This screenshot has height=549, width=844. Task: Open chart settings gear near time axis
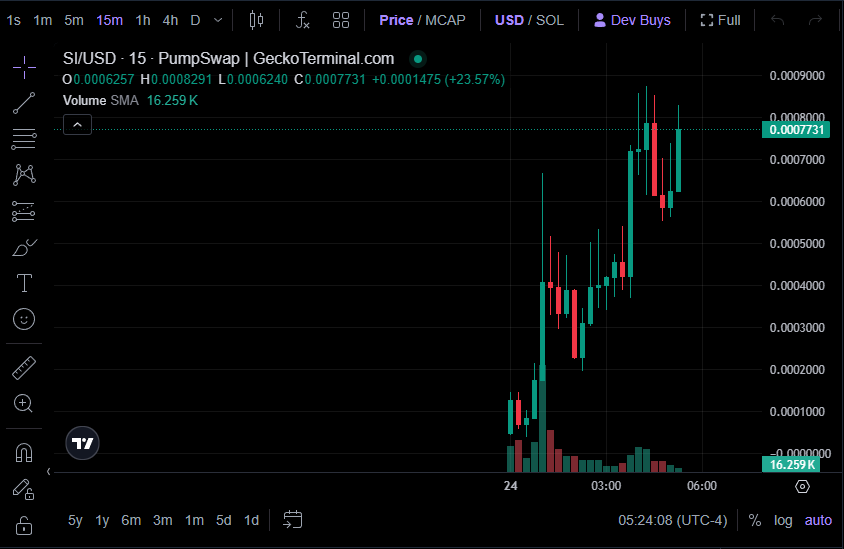click(x=802, y=487)
